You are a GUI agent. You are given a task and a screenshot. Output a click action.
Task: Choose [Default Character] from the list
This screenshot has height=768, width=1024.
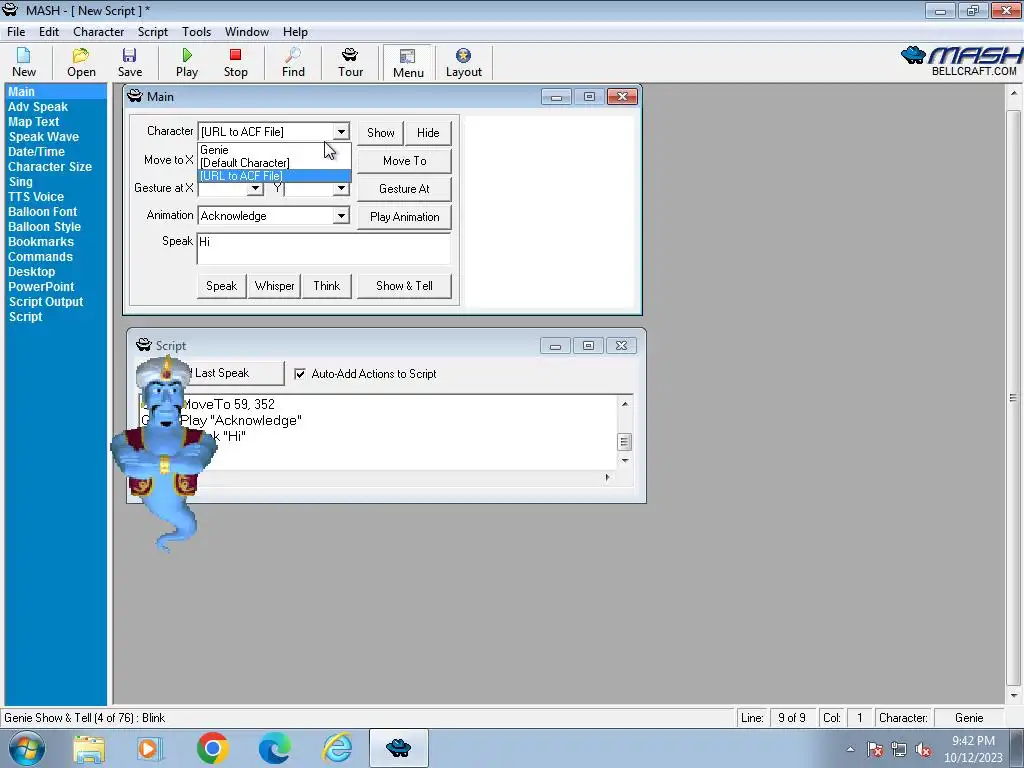click(x=274, y=163)
